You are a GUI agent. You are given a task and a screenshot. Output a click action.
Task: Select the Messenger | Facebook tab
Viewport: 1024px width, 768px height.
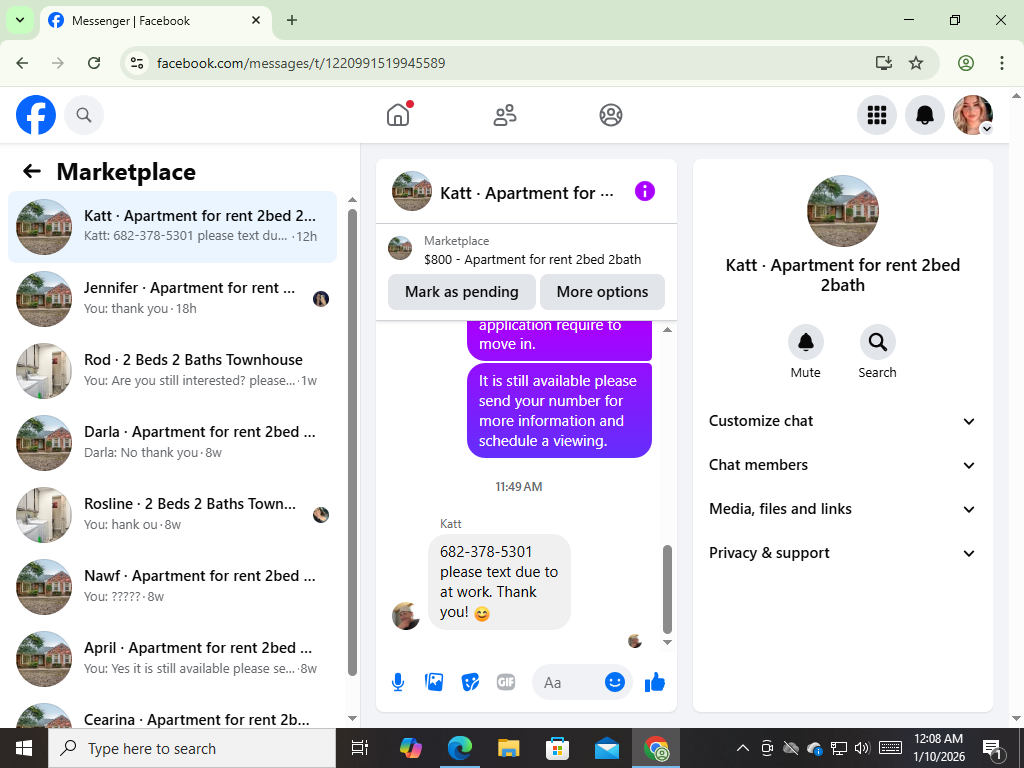pos(155,20)
